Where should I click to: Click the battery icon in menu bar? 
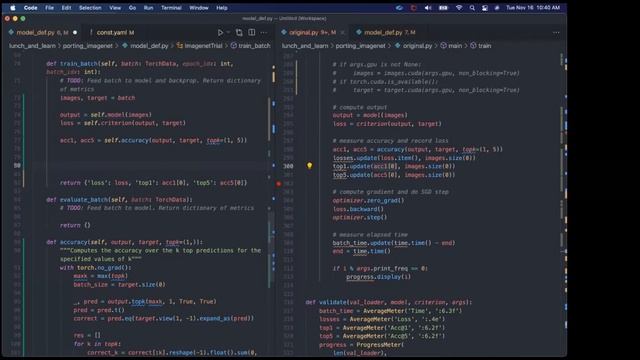[443, 8]
